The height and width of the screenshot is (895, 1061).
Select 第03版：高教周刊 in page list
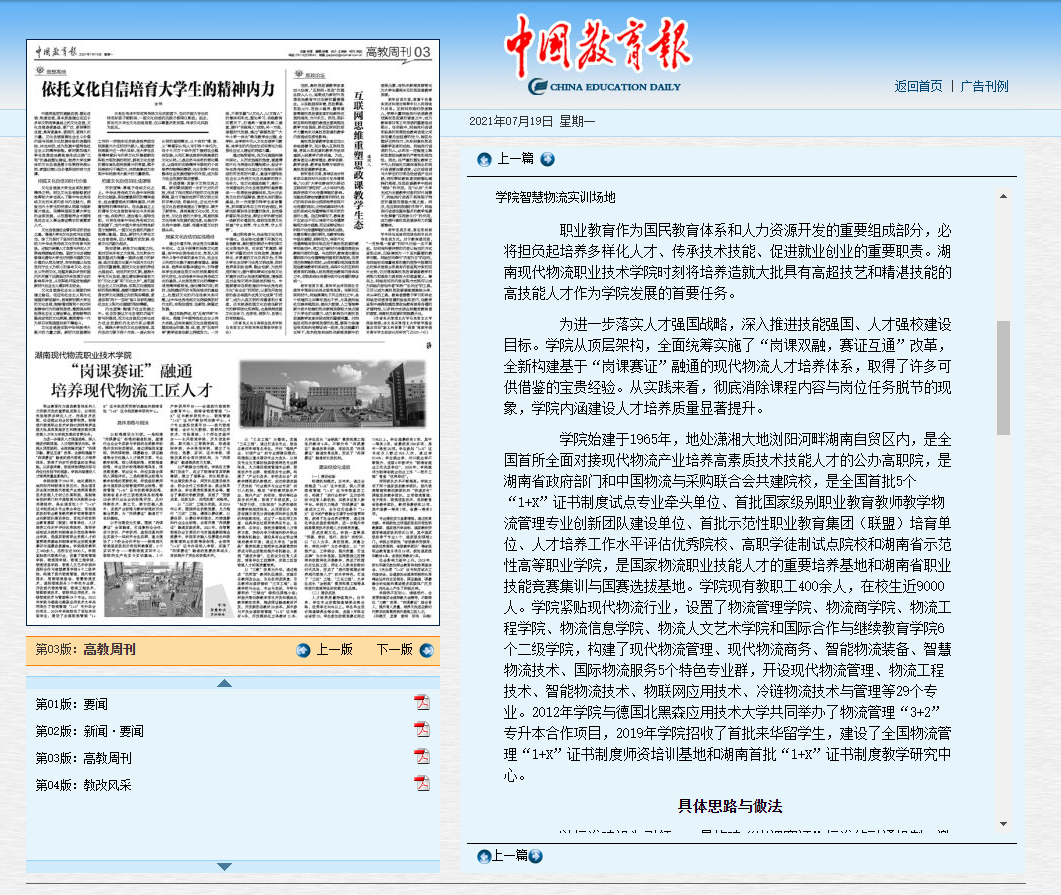(83, 758)
